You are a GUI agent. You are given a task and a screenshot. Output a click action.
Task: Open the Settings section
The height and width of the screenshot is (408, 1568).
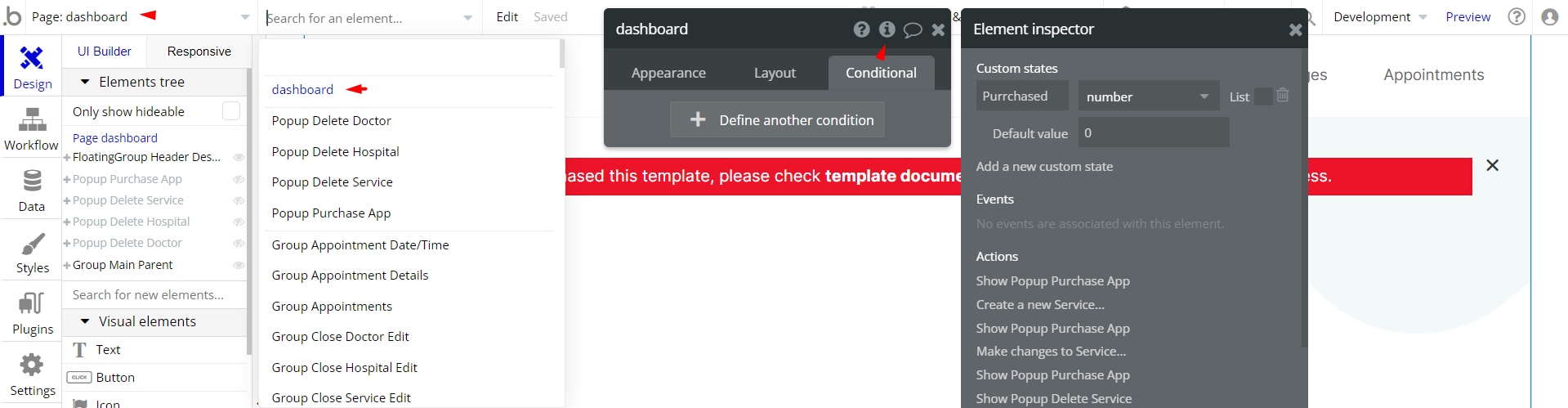[x=32, y=374]
